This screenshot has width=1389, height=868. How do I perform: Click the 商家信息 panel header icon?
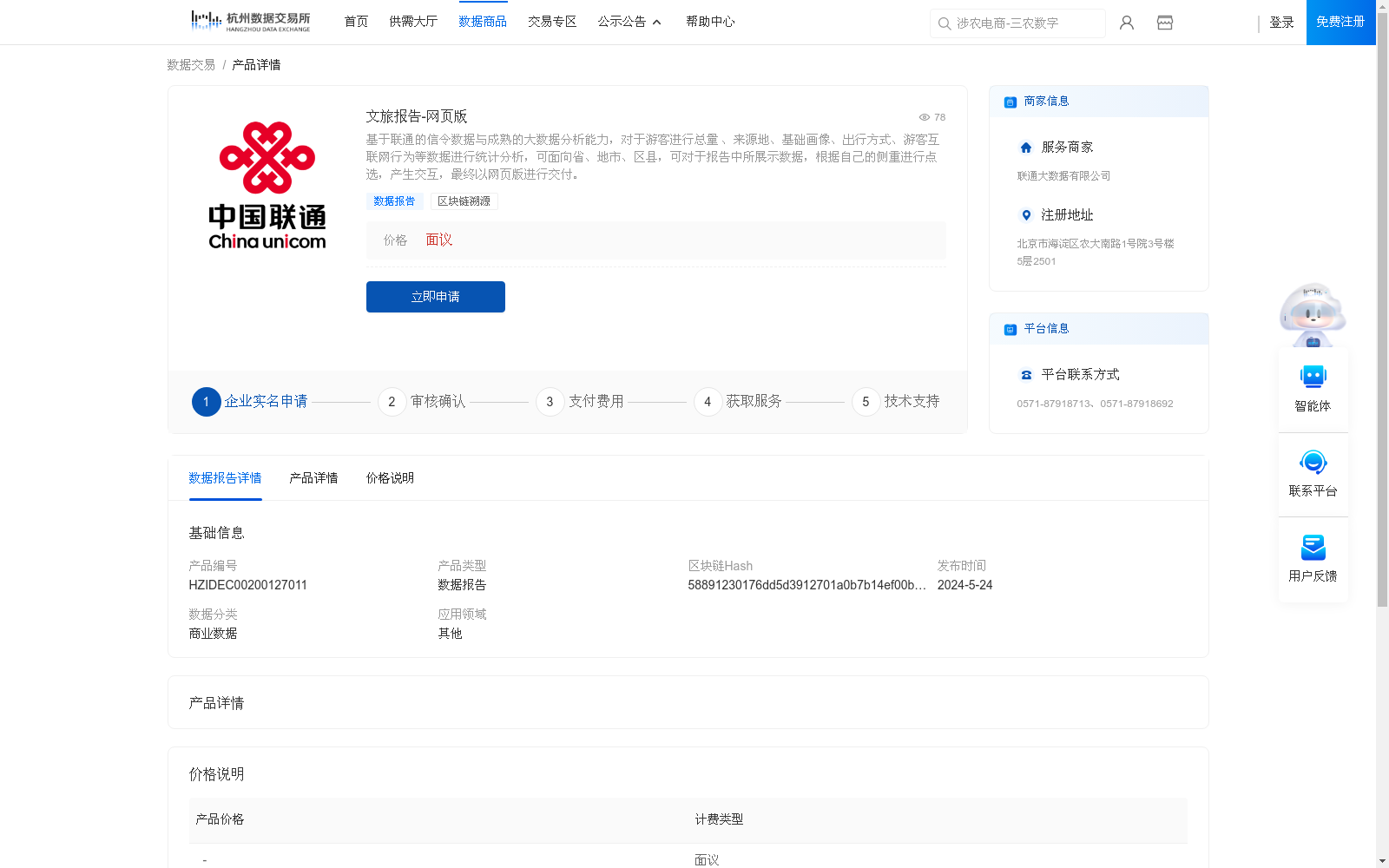click(1010, 102)
